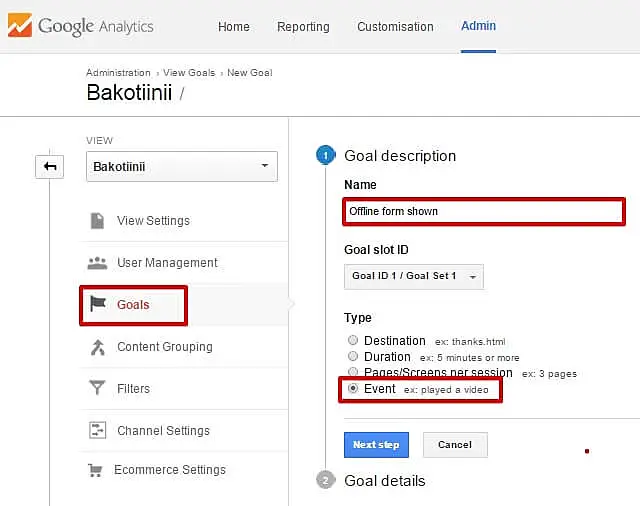
Task: Click the Ecommerce Settings cart icon
Action: tap(96, 470)
